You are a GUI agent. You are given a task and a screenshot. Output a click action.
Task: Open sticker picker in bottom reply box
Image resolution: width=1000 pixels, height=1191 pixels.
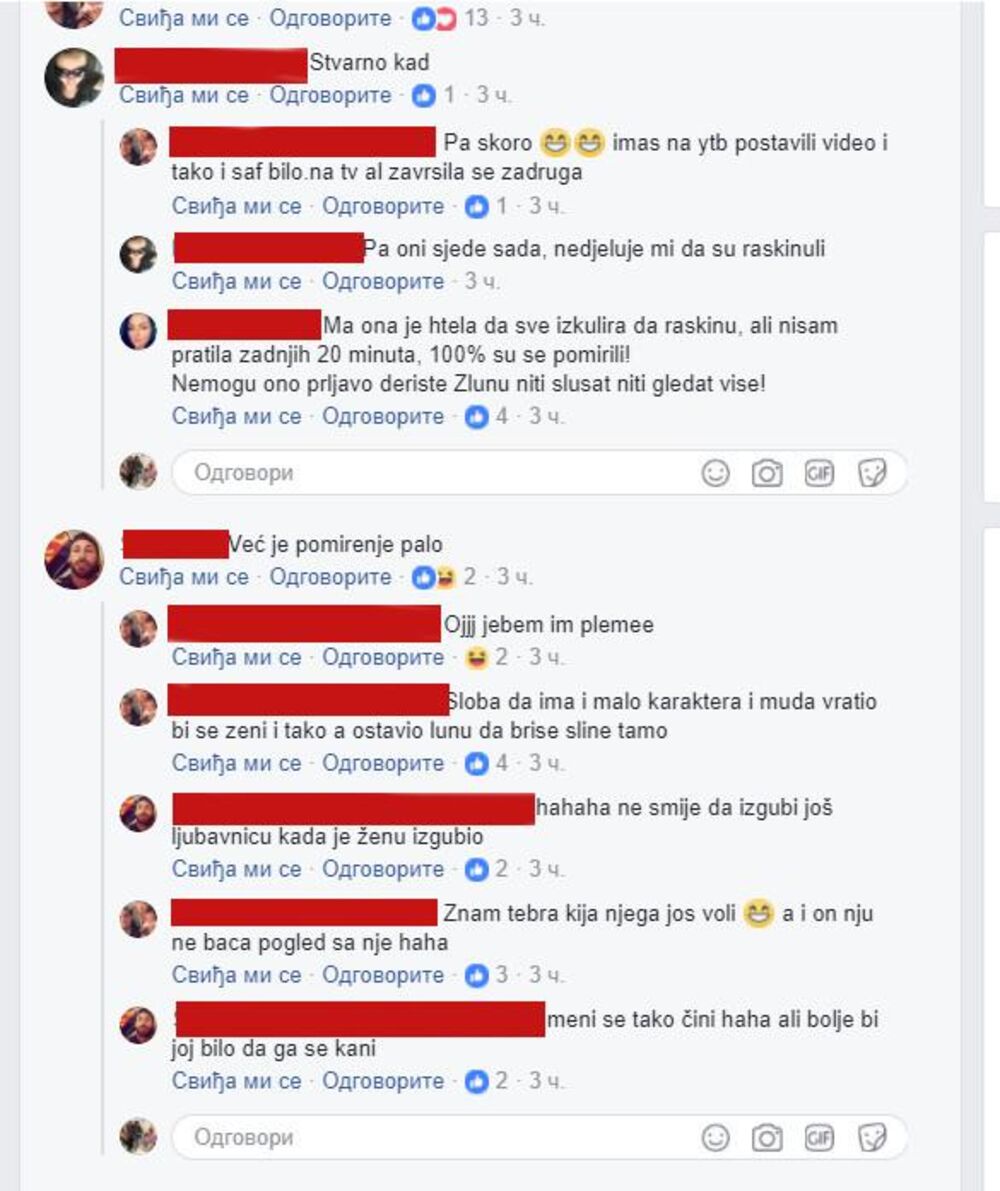pos(872,1138)
